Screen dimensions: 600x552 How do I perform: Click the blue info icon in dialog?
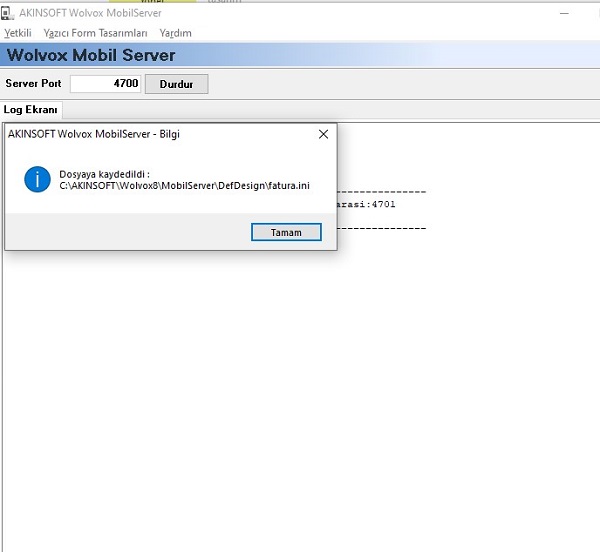37,179
